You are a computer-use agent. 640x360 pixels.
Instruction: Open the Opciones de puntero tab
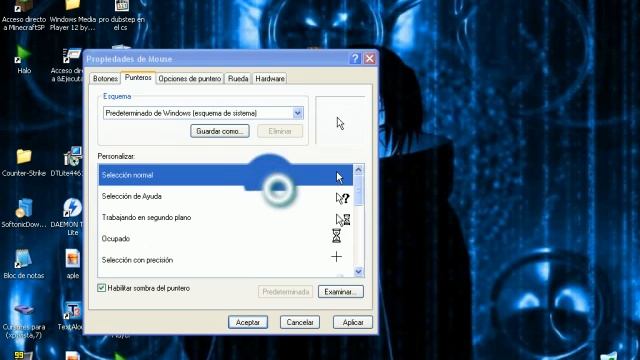point(190,78)
